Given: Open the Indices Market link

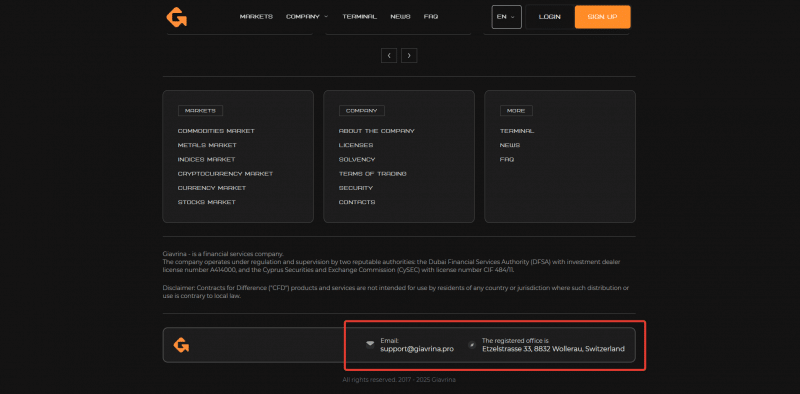Looking at the screenshot, I should 207,160.
